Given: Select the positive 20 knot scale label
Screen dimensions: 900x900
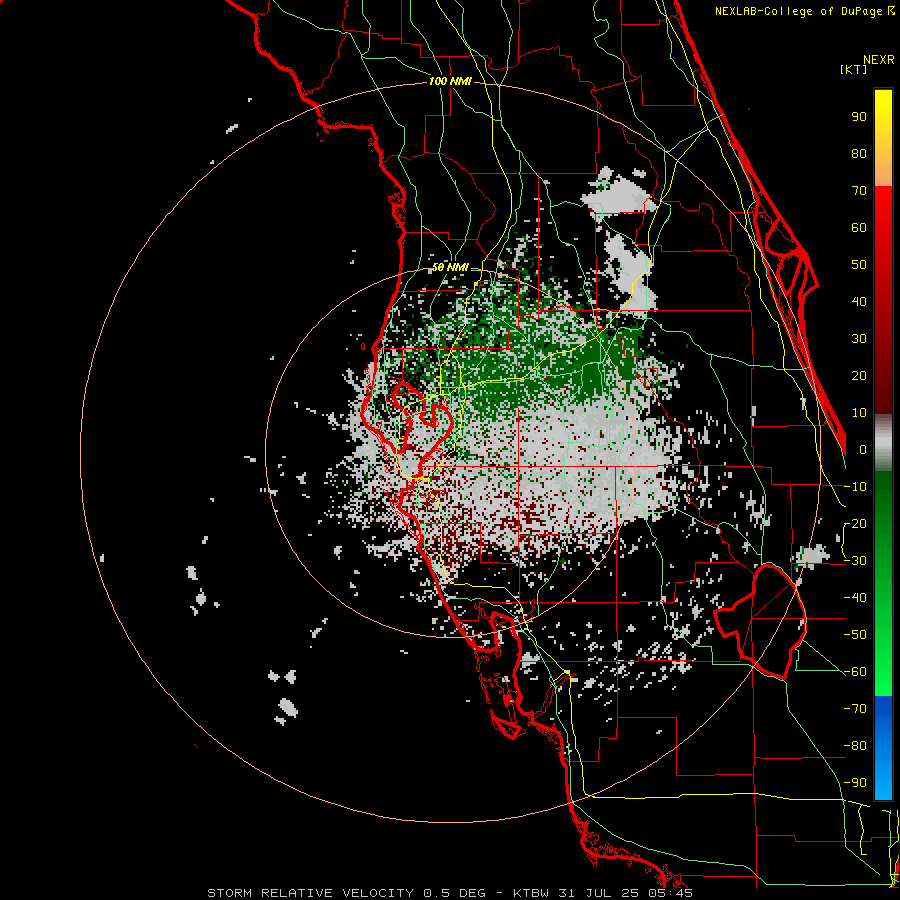Looking at the screenshot, I should click(x=859, y=376).
